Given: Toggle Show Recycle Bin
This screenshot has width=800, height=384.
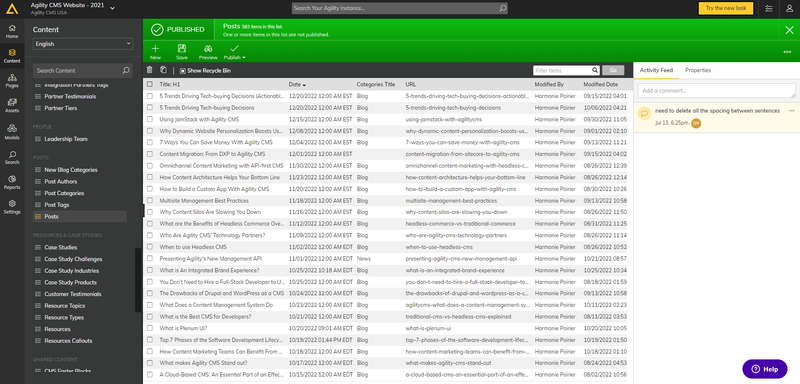Looking at the screenshot, I should point(206,70).
